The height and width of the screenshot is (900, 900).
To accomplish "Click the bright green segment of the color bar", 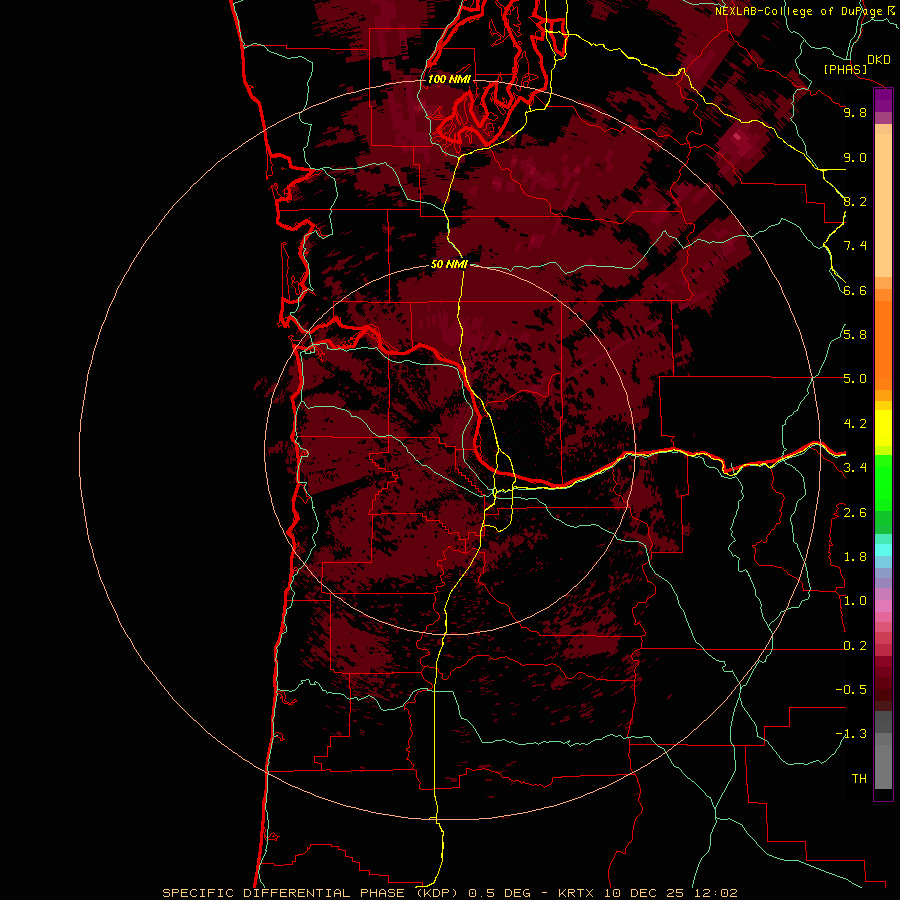I will tap(883, 483).
